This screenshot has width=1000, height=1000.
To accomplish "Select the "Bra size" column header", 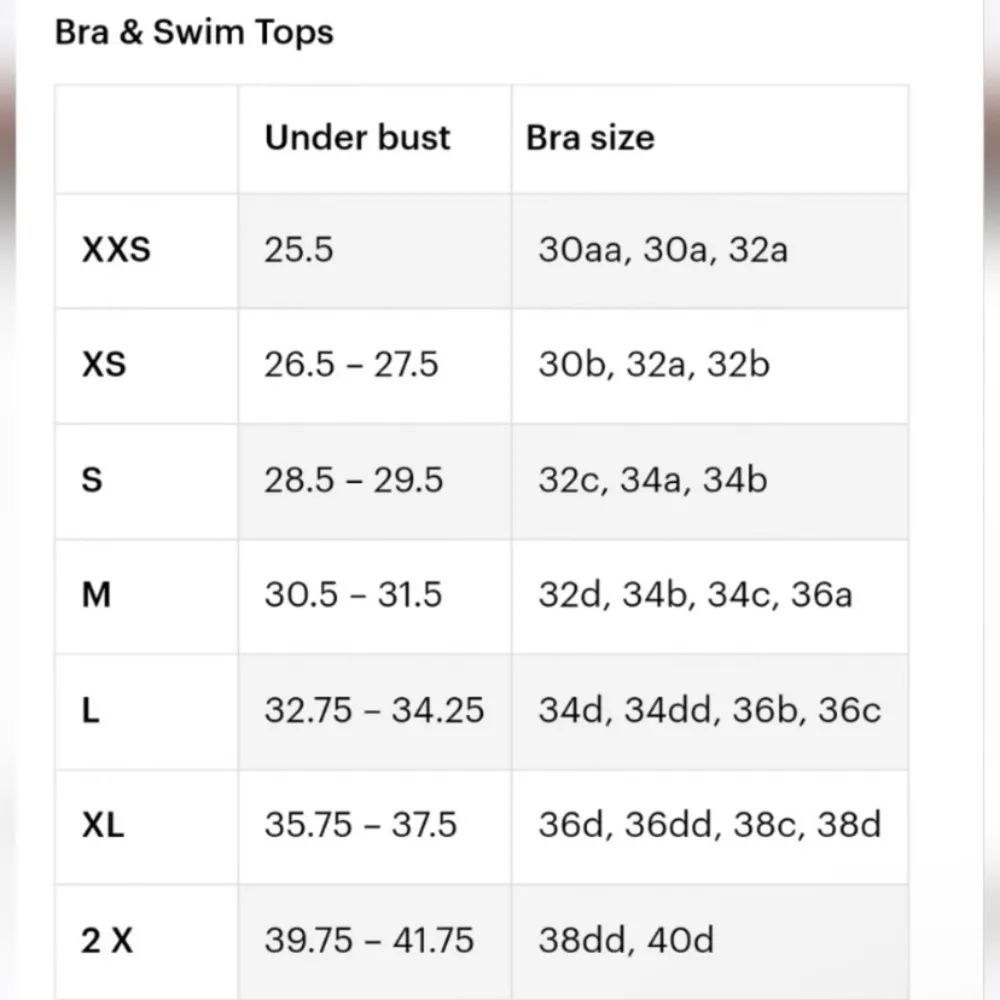I will pyautogui.click(x=590, y=138).
